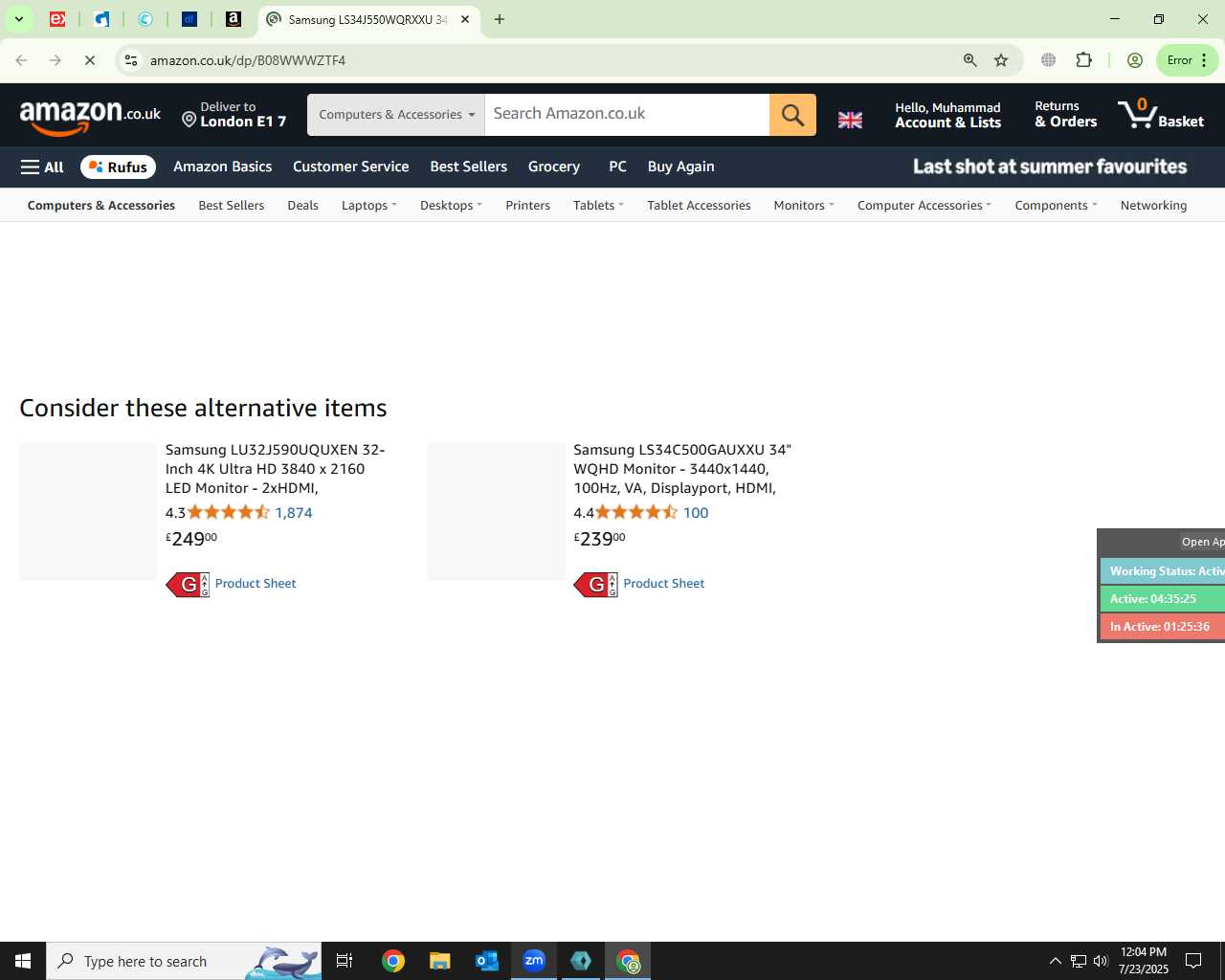Open the Networking sub-navigation link

click(1153, 206)
